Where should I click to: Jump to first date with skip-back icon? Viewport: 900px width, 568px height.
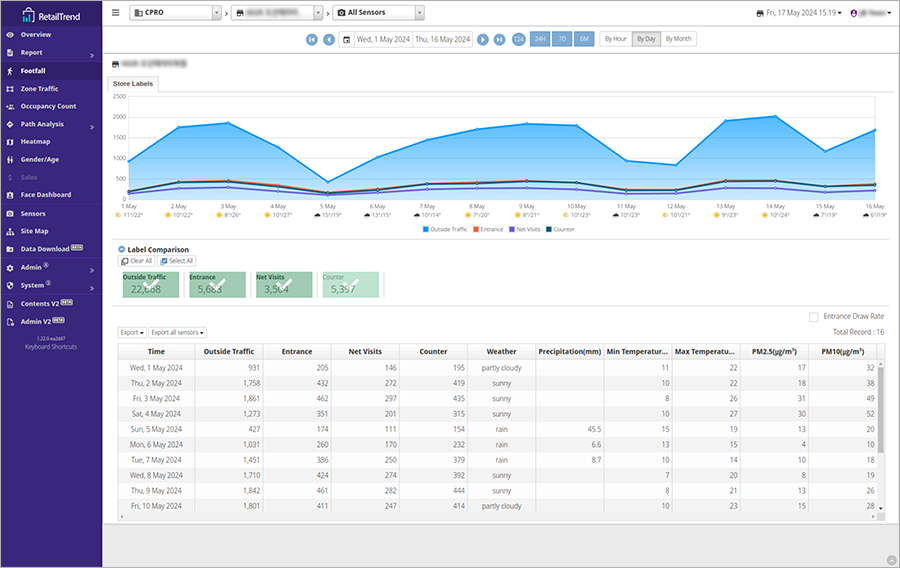click(312, 39)
